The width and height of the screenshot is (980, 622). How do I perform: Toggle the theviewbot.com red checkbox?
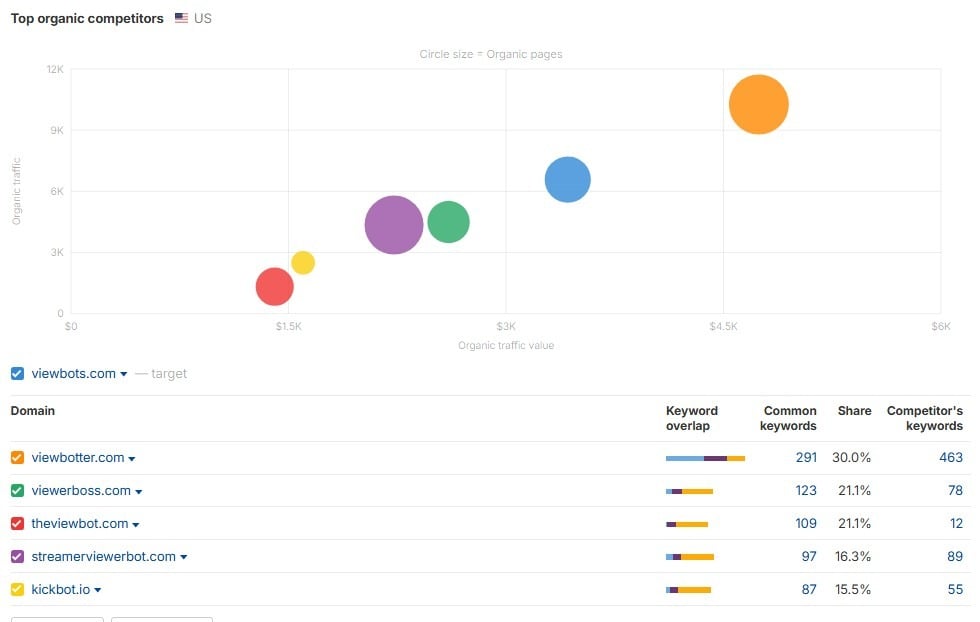17,524
